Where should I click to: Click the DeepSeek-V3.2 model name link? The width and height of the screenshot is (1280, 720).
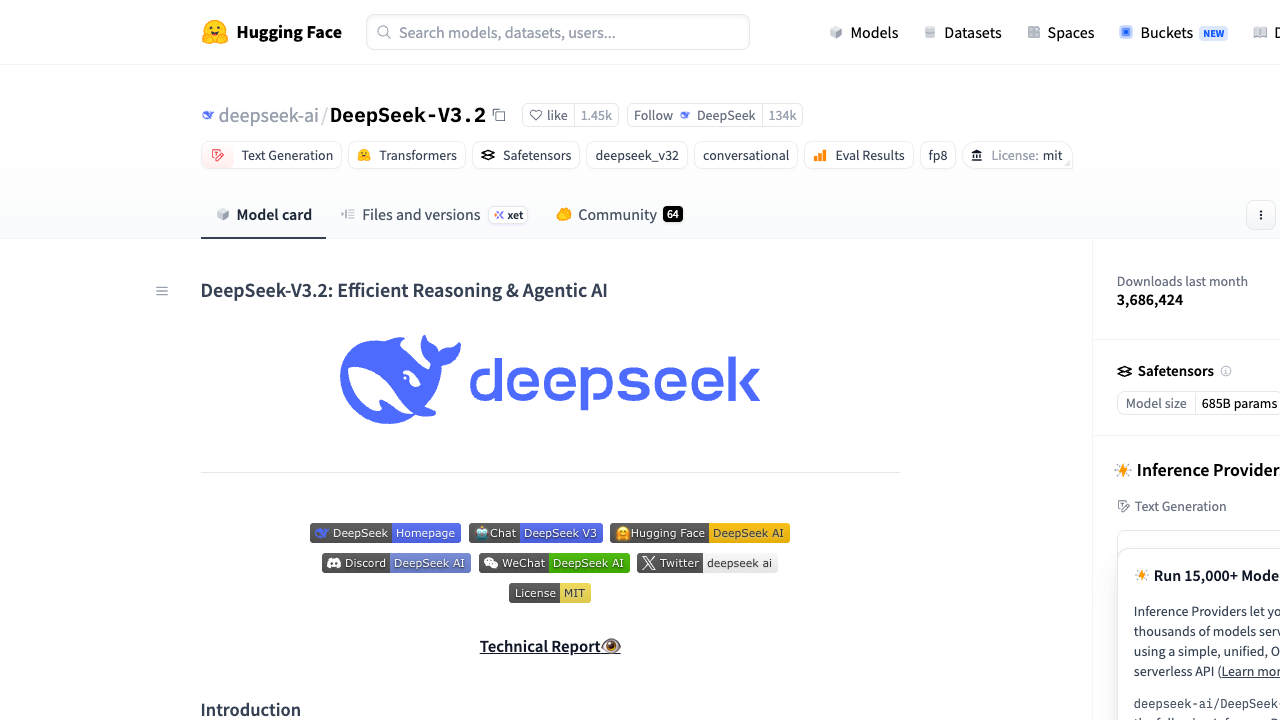pyautogui.click(x=408, y=115)
